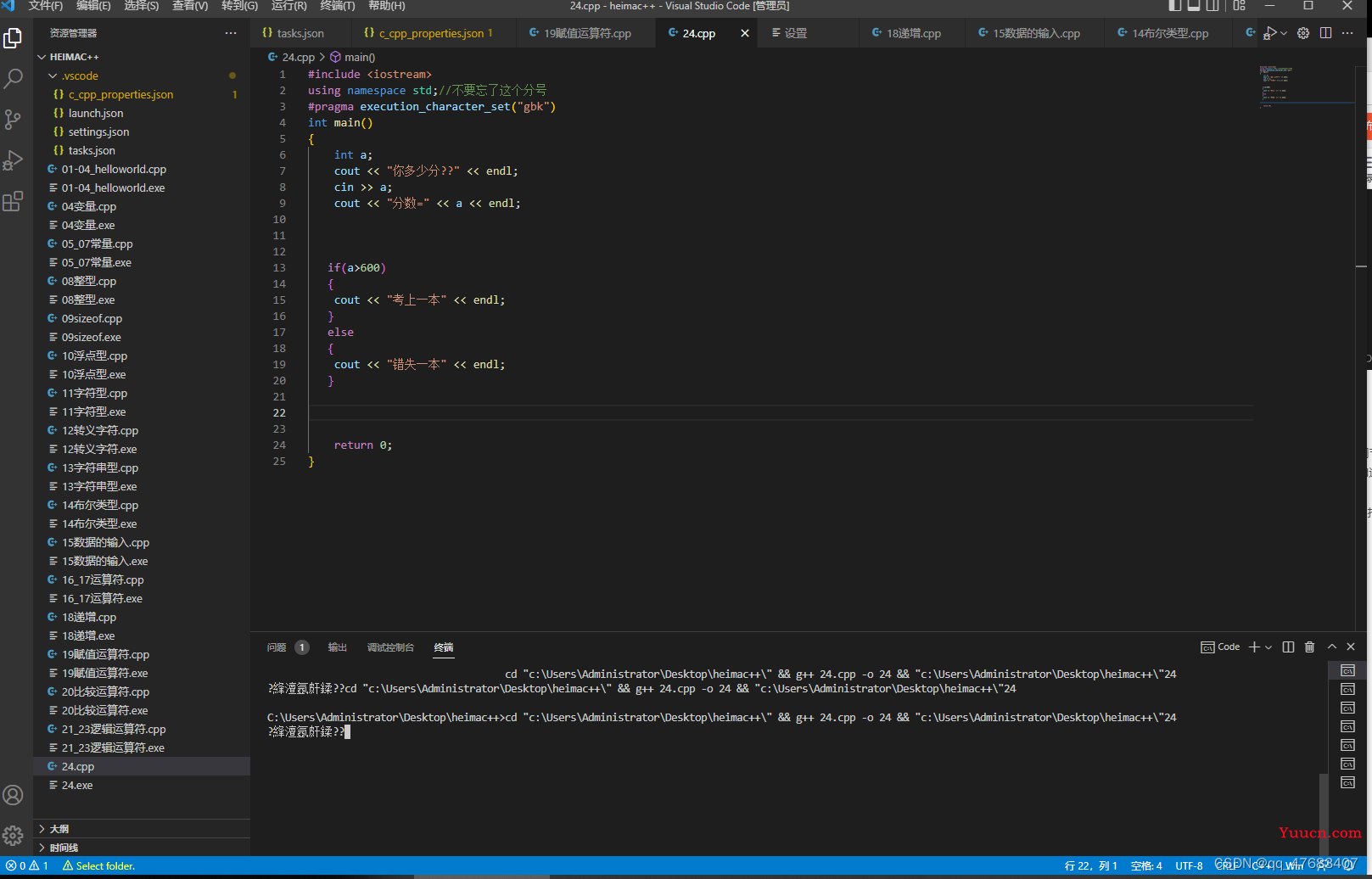Switch to 14布尔类型.cpp editor tab
The width and height of the screenshot is (1372, 879).
[x=1170, y=33]
